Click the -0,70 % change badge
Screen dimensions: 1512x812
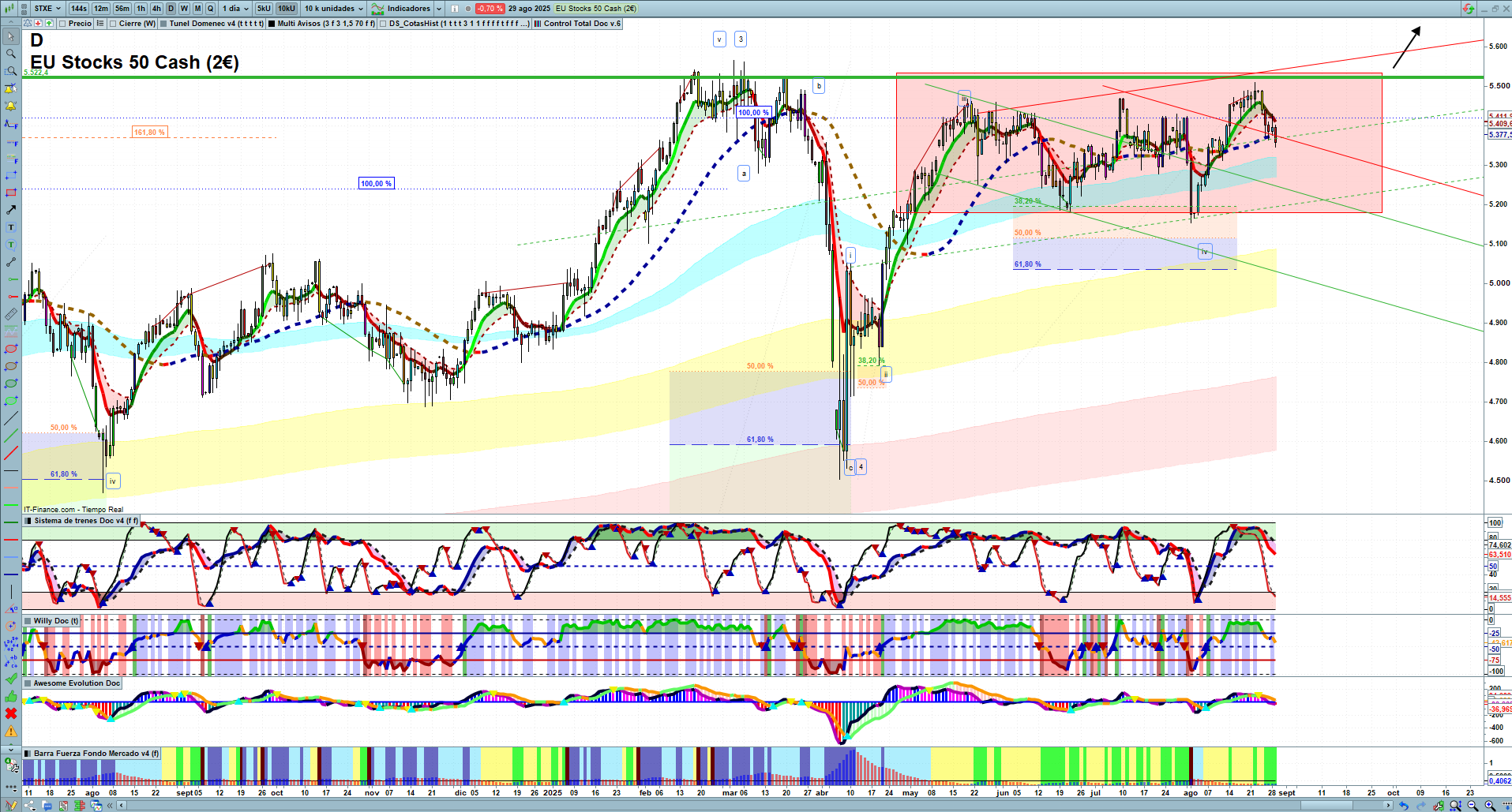[490, 9]
